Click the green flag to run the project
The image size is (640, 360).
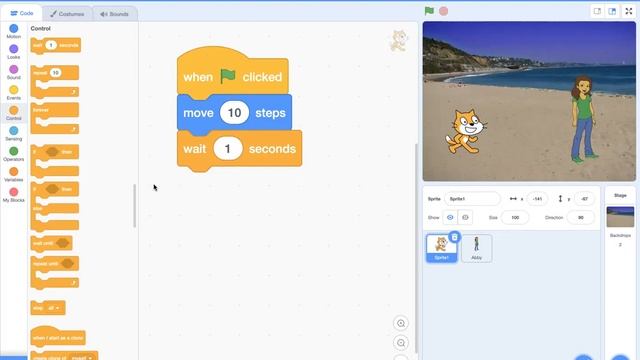[429, 11]
